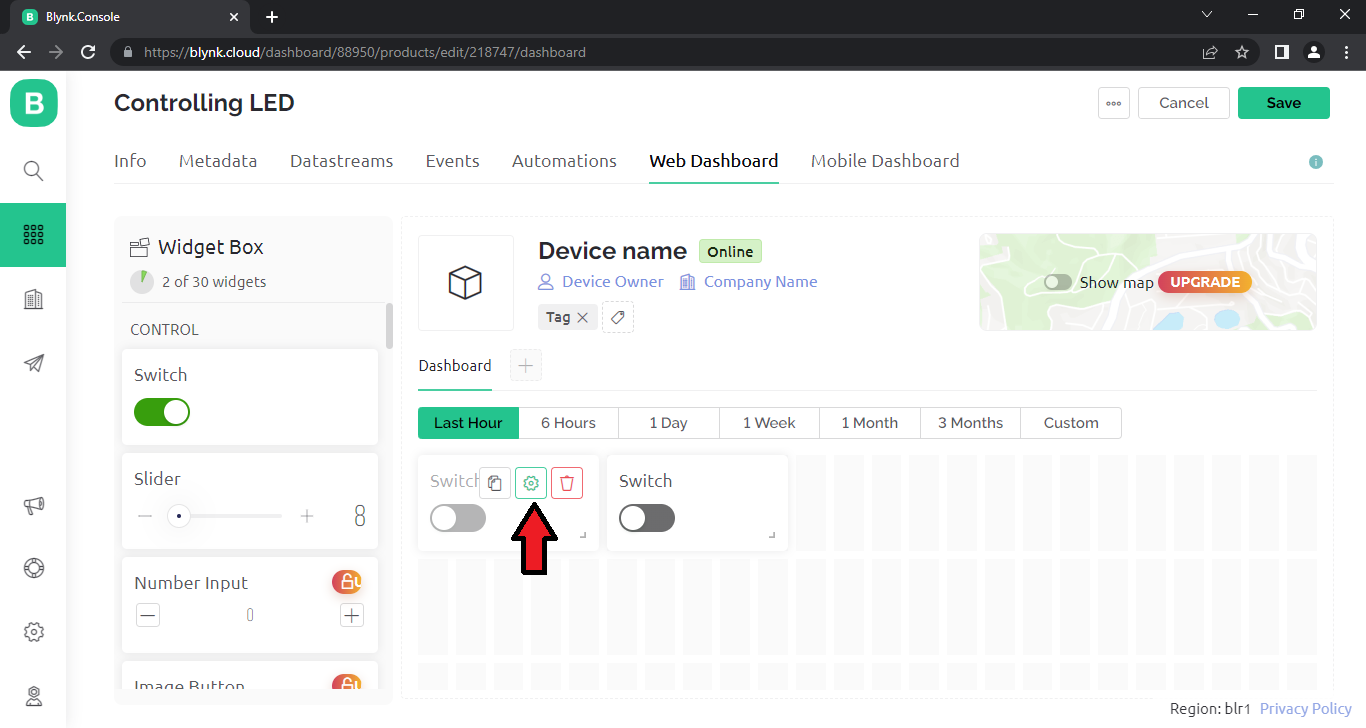Switch to the Info tab
This screenshot has height=728, width=1366.
click(130, 161)
